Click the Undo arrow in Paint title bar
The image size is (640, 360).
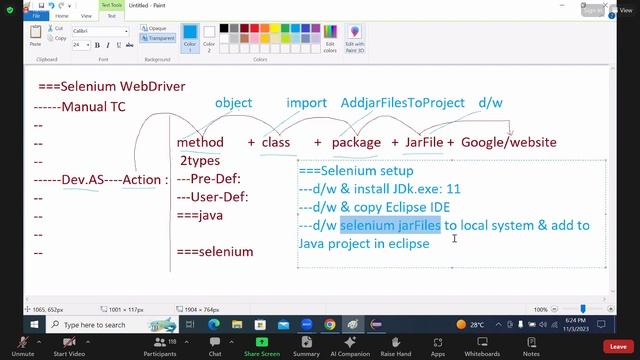click(x=51, y=5)
